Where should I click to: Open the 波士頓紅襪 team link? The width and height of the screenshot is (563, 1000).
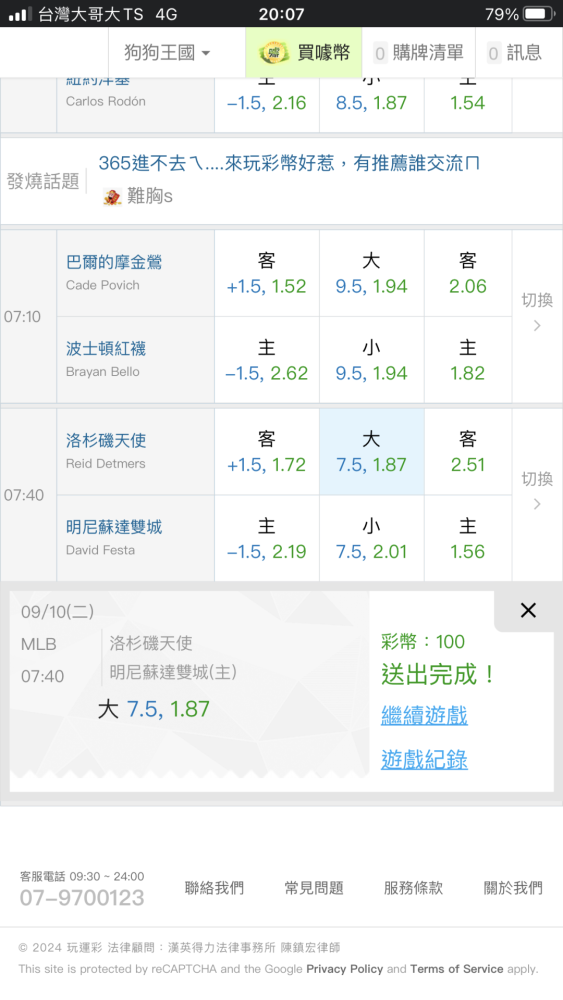[x=106, y=348]
